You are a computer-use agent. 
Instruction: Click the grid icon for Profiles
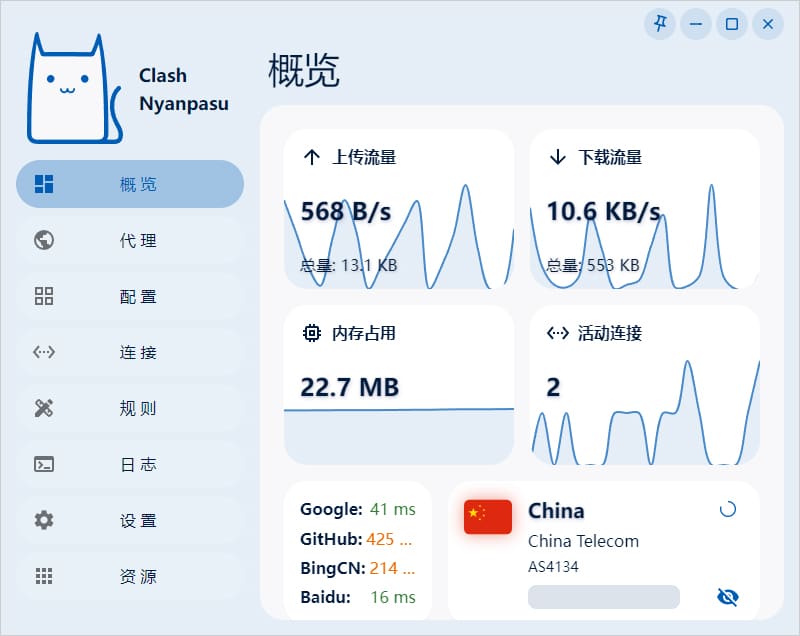pos(44,296)
